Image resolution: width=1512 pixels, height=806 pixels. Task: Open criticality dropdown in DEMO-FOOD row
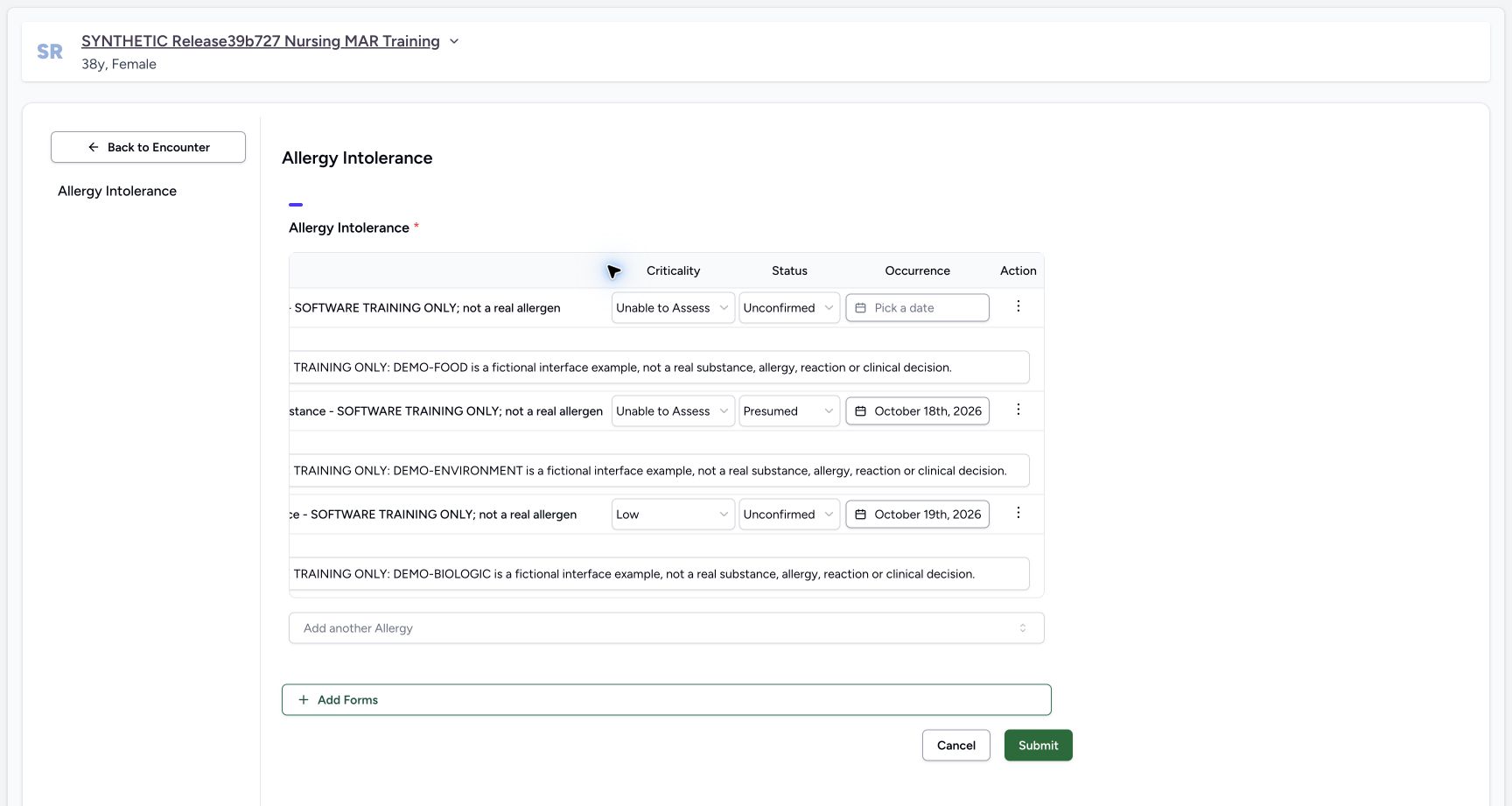click(x=673, y=308)
